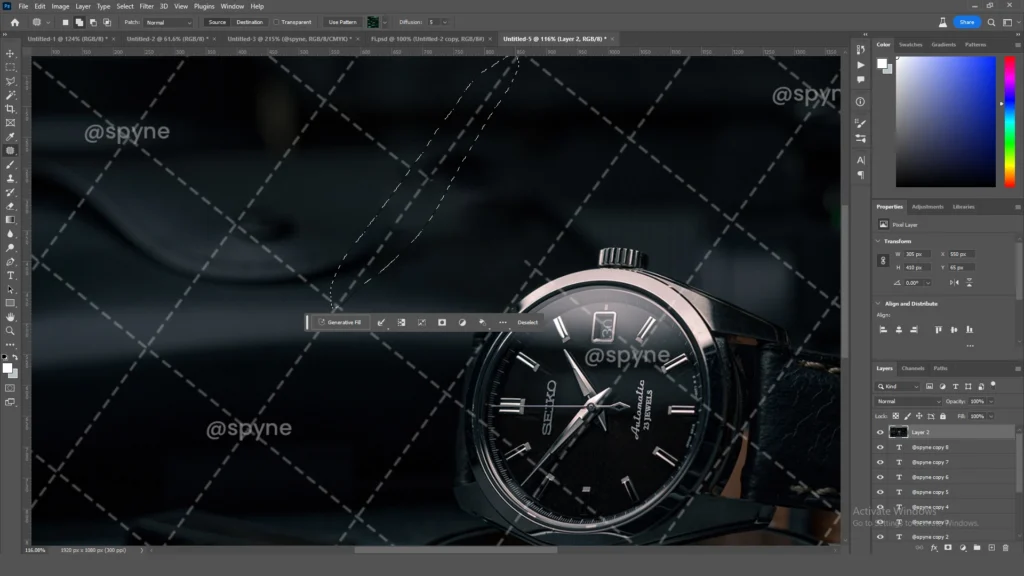Create a new layer group folder
The height and width of the screenshot is (576, 1024).
[x=977, y=548]
